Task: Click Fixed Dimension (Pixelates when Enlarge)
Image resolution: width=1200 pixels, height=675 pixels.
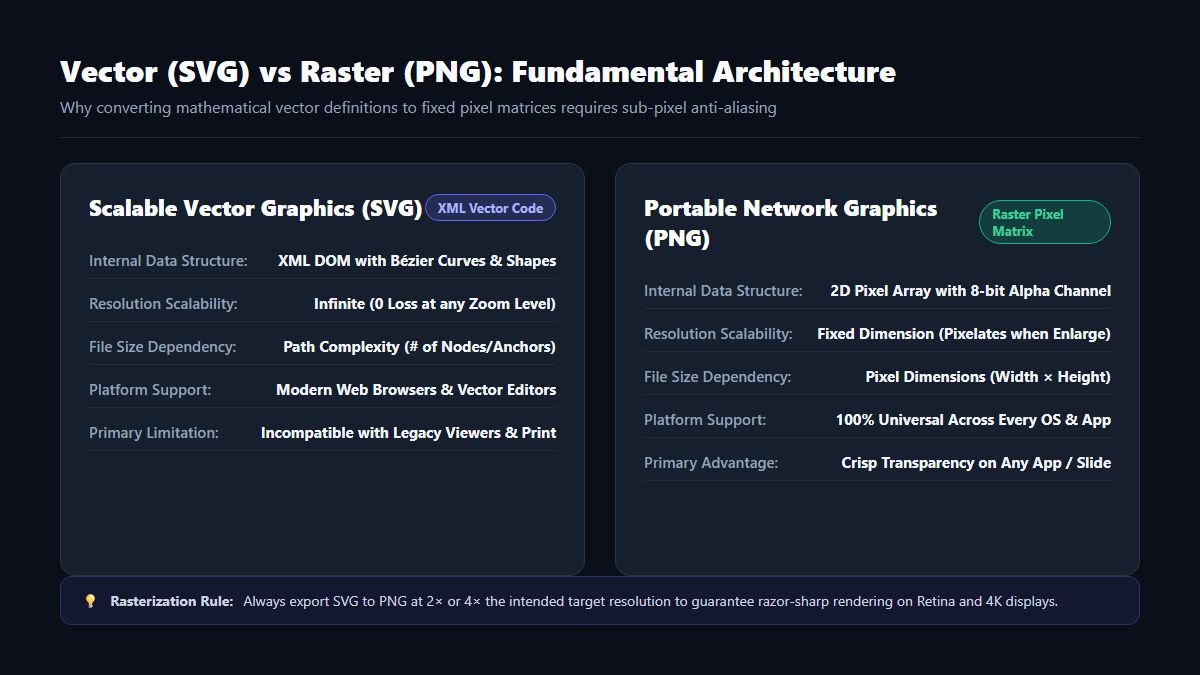Action: [964, 334]
